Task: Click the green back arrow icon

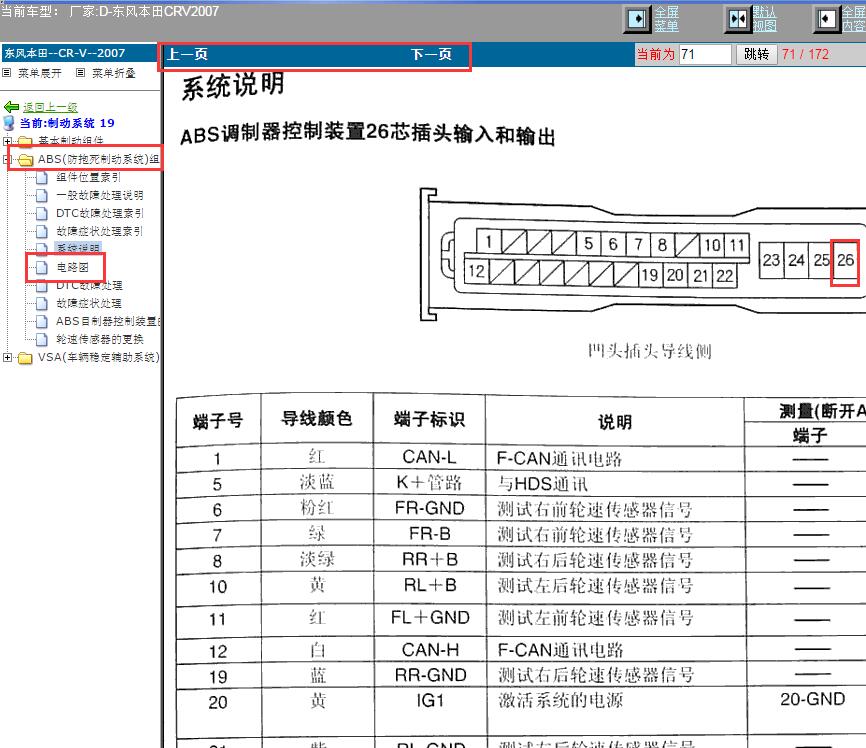Action: coord(11,107)
